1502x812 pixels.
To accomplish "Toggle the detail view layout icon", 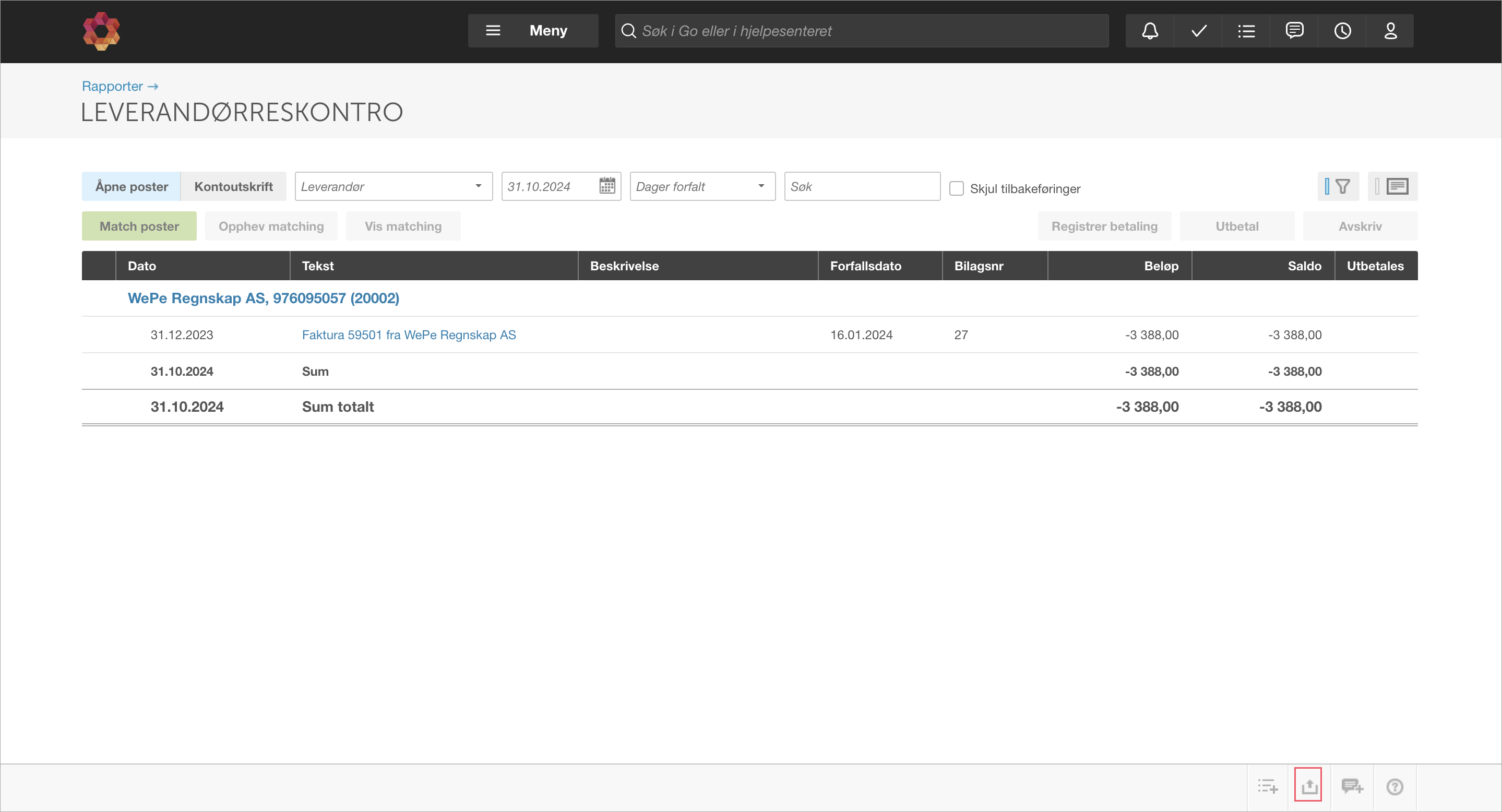I will tap(1392, 186).
